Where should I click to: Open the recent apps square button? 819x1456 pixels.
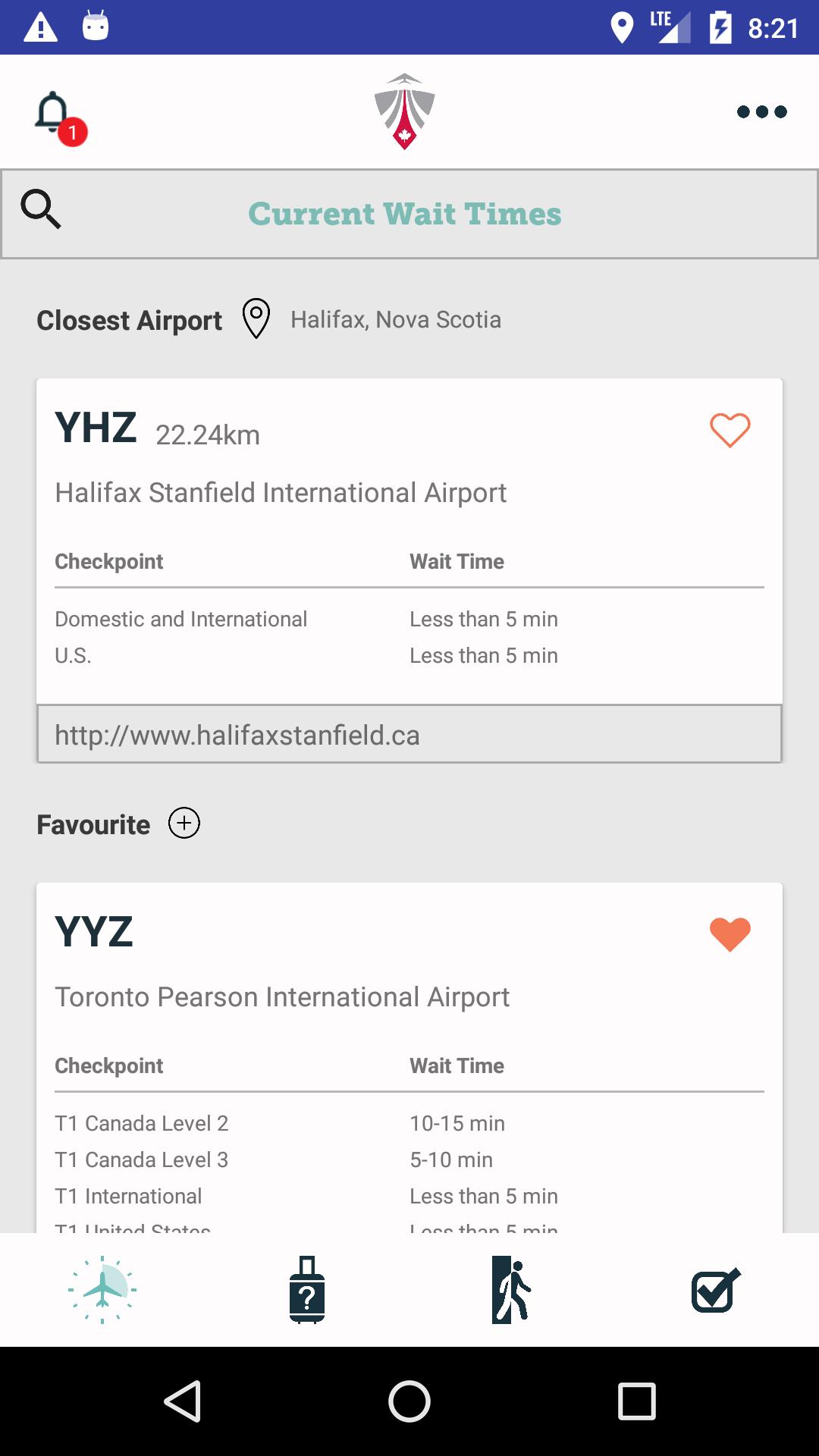coord(636,1401)
